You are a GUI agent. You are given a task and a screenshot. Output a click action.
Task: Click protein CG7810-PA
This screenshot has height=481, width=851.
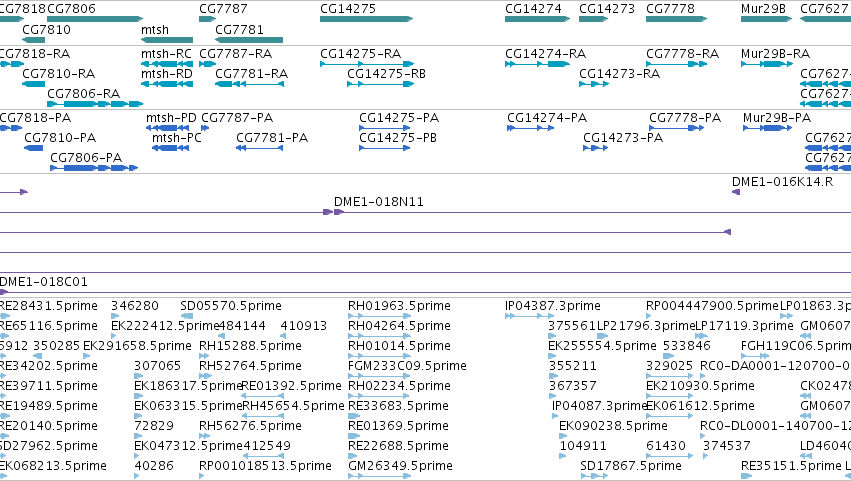click(x=34, y=148)
